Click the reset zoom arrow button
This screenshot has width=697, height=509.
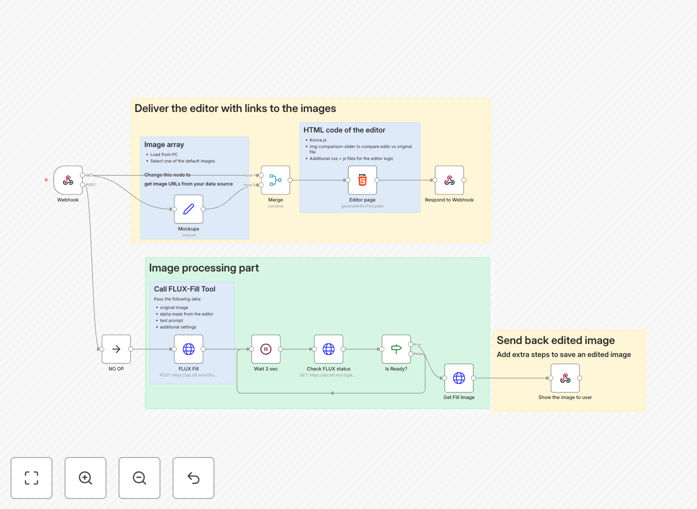pyautogui.click(x=193, y=478)
